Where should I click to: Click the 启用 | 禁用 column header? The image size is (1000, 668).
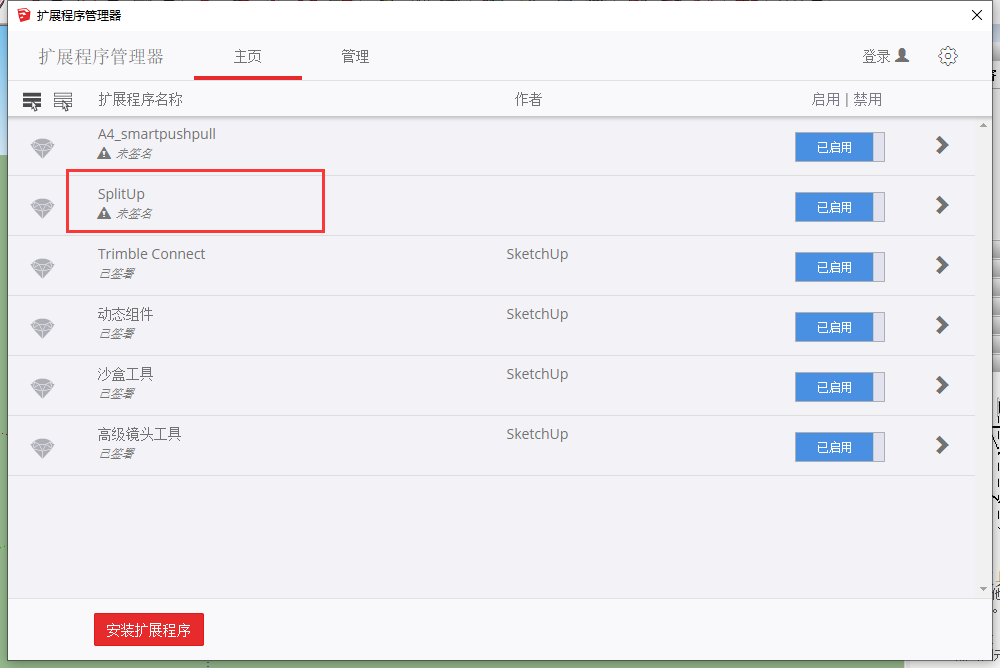coord(846,100)
